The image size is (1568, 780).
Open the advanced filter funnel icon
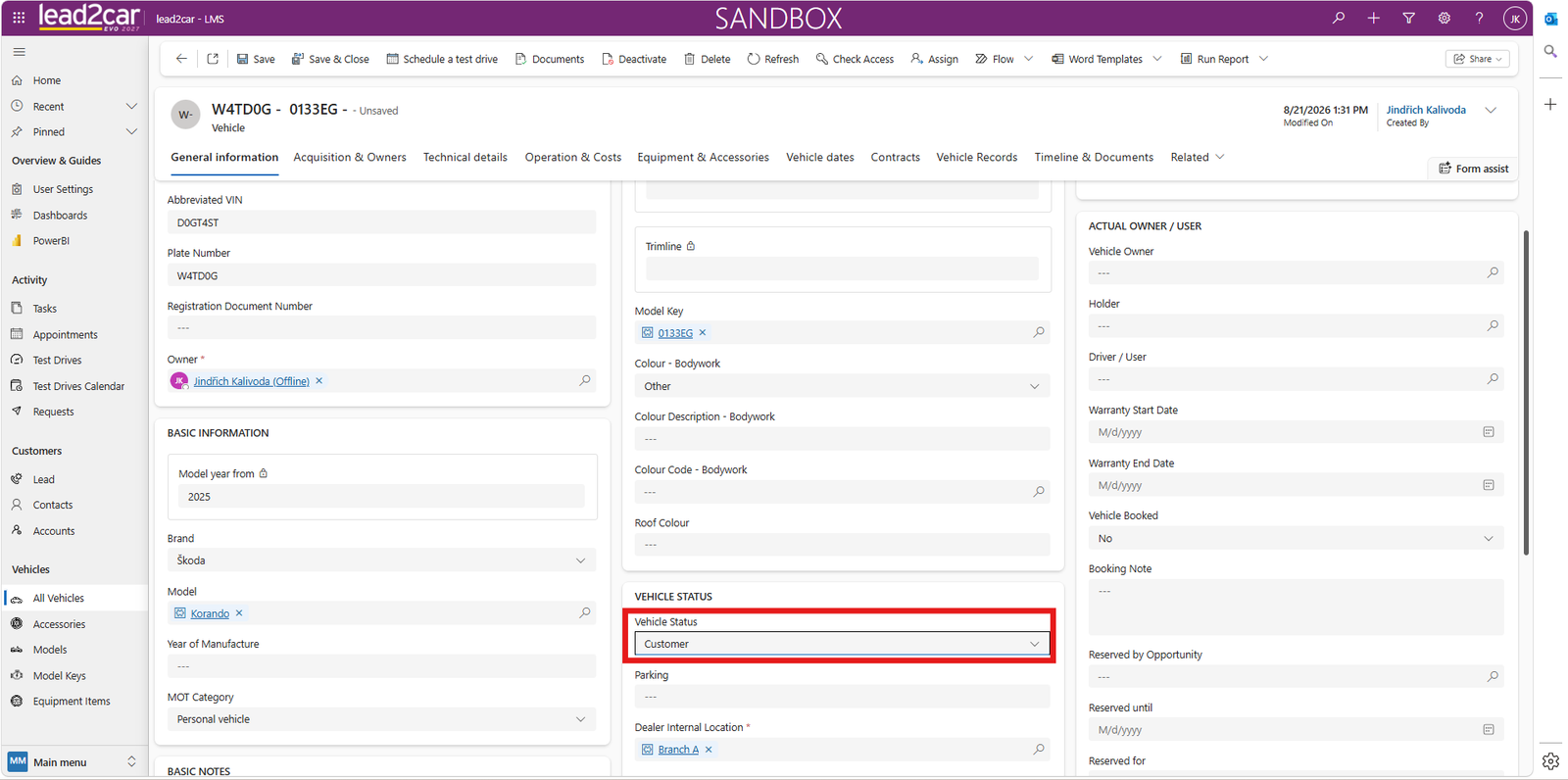click(x=1409, y=18)
